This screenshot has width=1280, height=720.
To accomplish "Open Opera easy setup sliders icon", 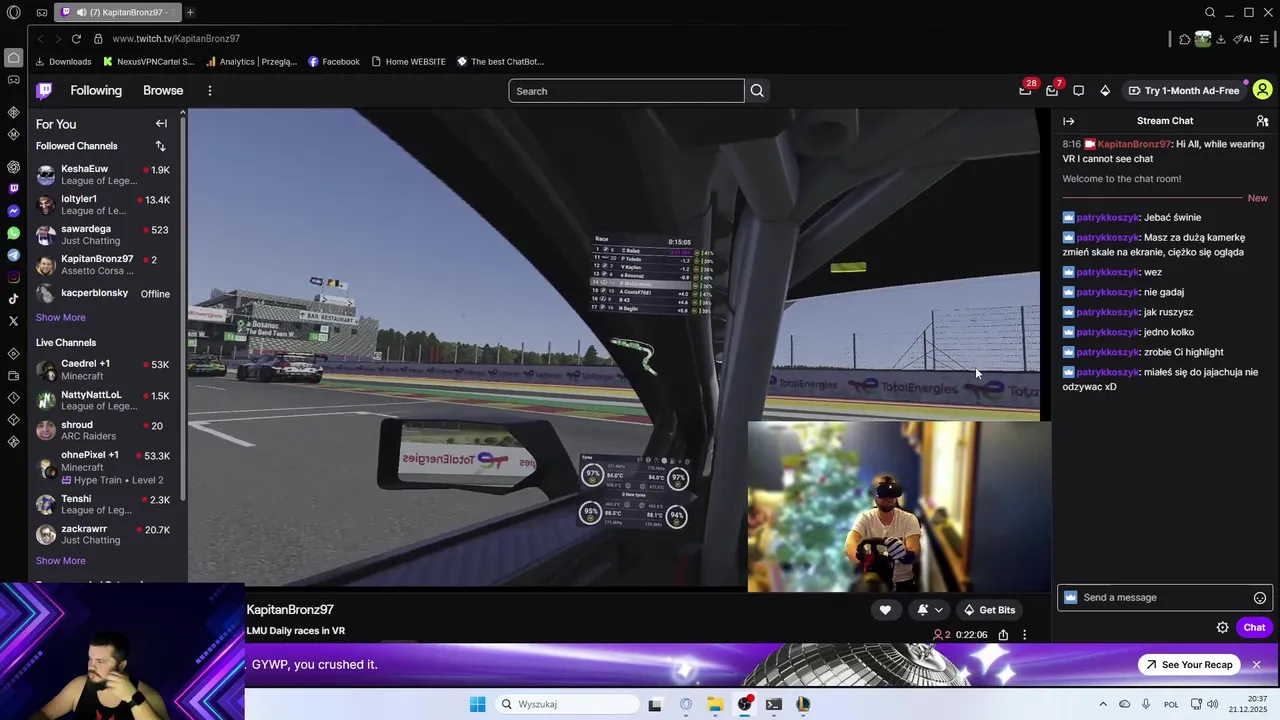I will (1265, 39).
